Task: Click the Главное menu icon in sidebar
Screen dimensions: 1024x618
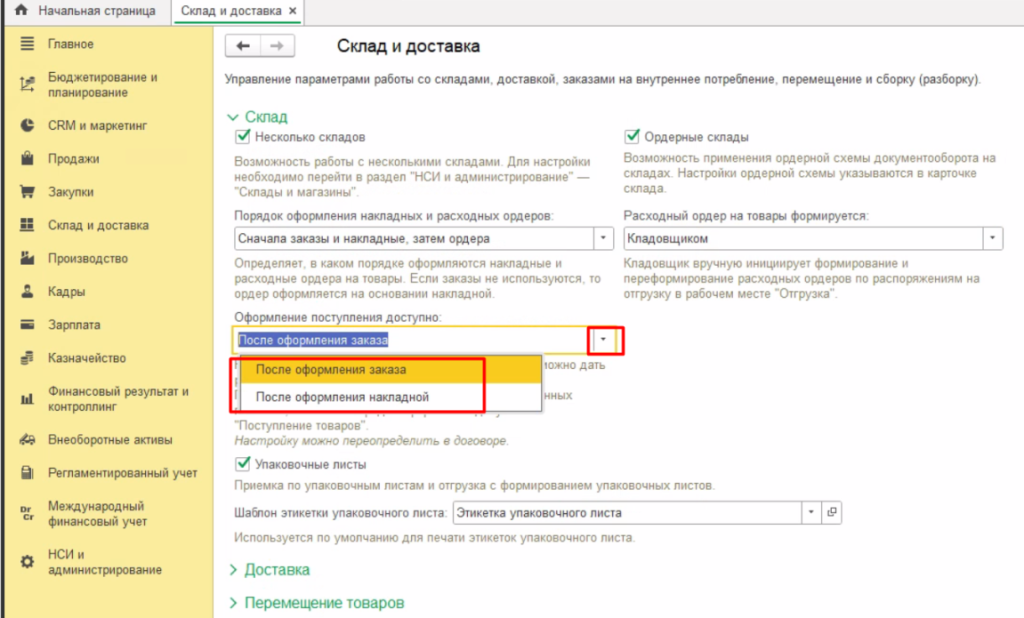Action: pos(27,44)
